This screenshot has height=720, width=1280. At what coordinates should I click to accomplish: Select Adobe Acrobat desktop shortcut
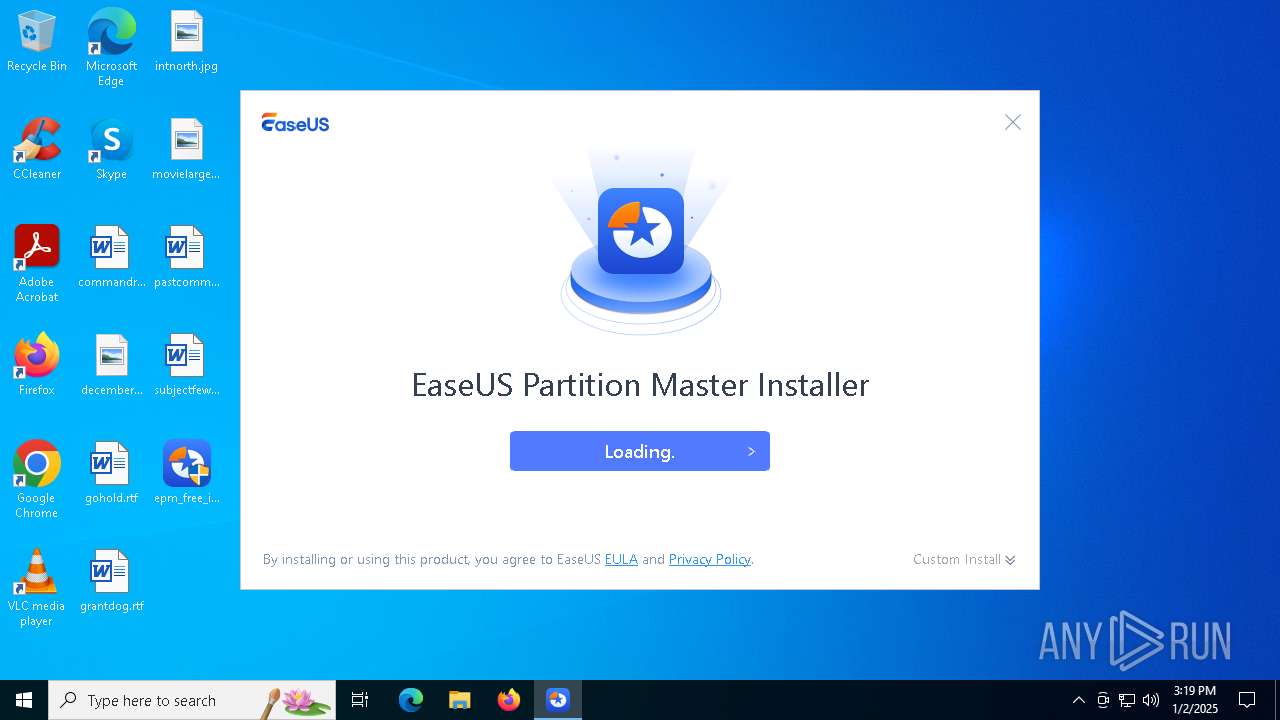coord(37,264)
